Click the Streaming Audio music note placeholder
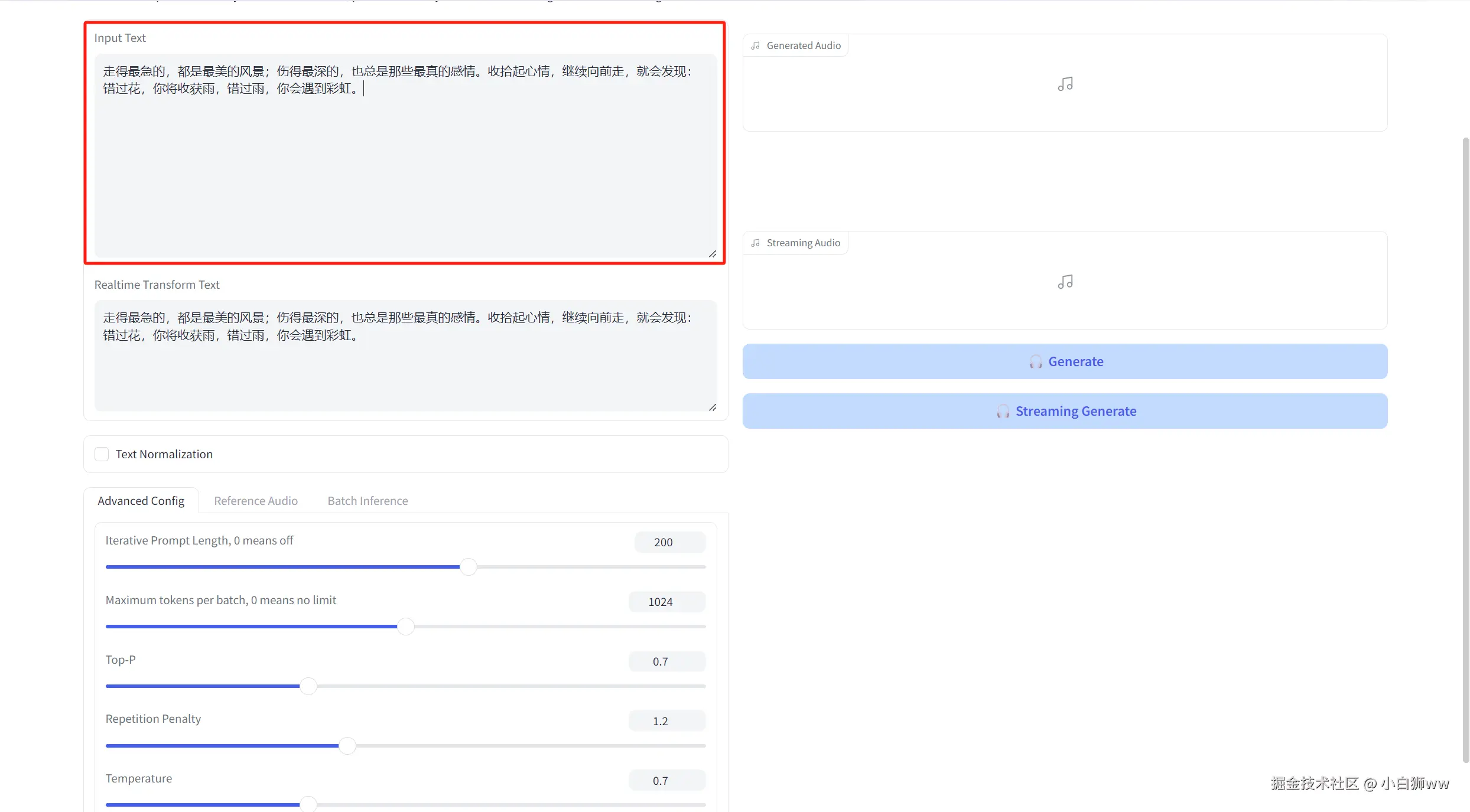Screen dimensions: 1470x812 tap(1065, 282)
